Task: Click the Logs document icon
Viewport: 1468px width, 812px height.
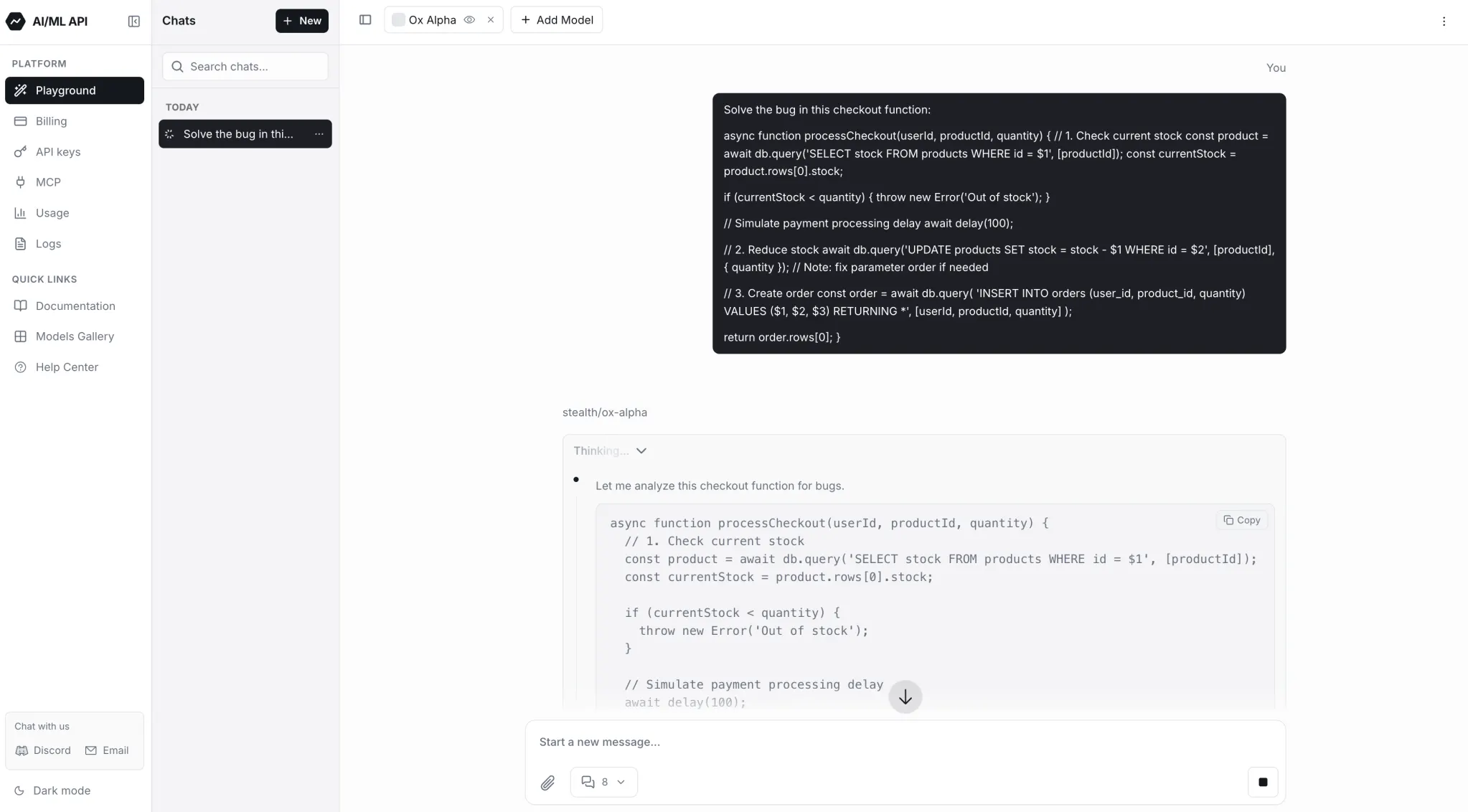Action: click(x=21, y=244)
